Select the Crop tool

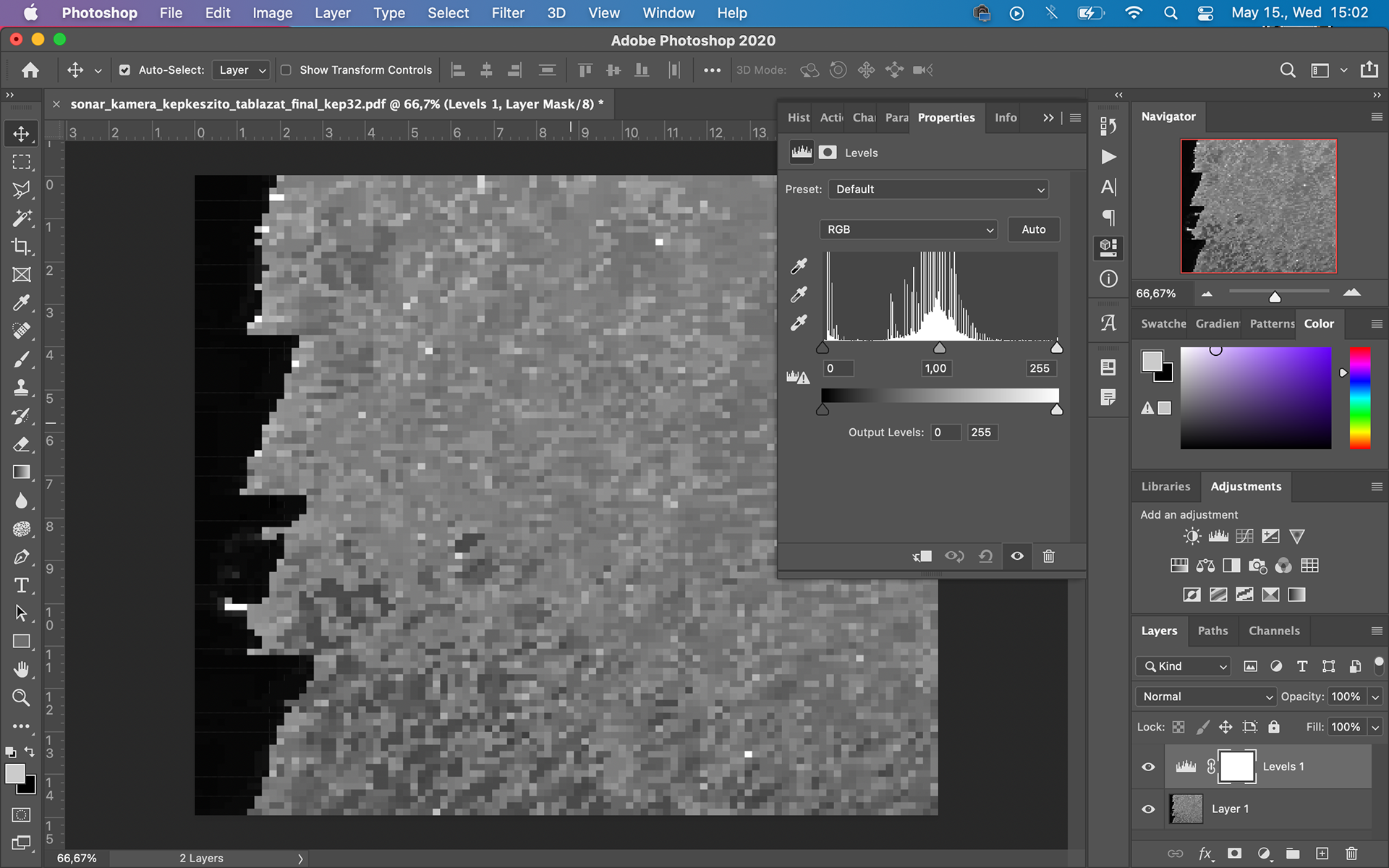[21, 247]
